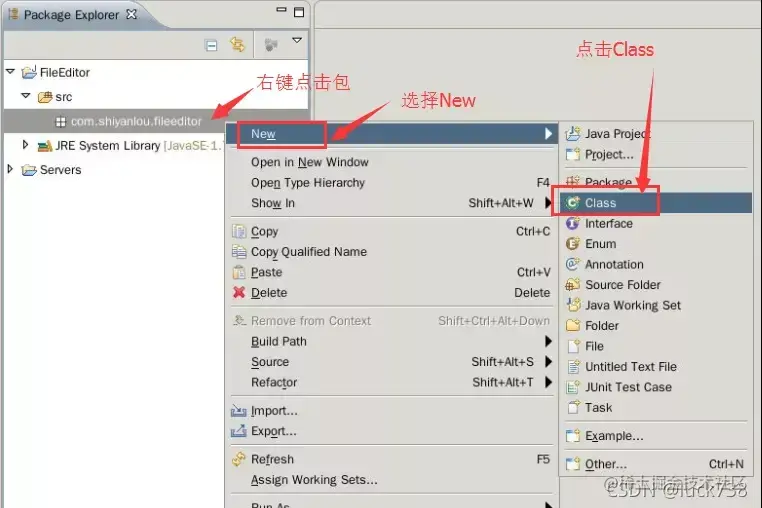Click the Paste menu icon
Screen dimensions: 762x508
click(x=239, y=272)
